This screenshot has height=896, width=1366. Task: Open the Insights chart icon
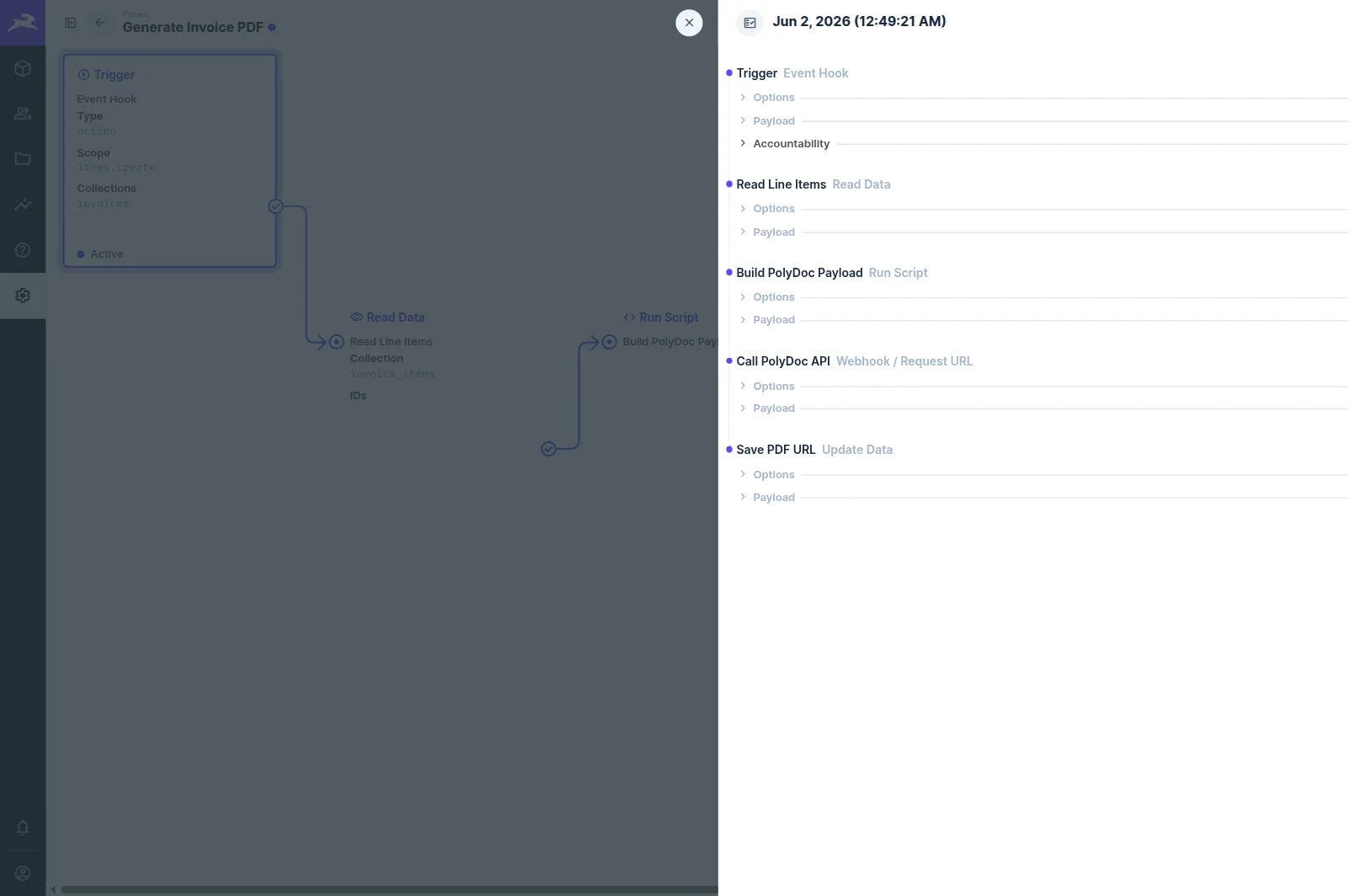coord(23,205)
